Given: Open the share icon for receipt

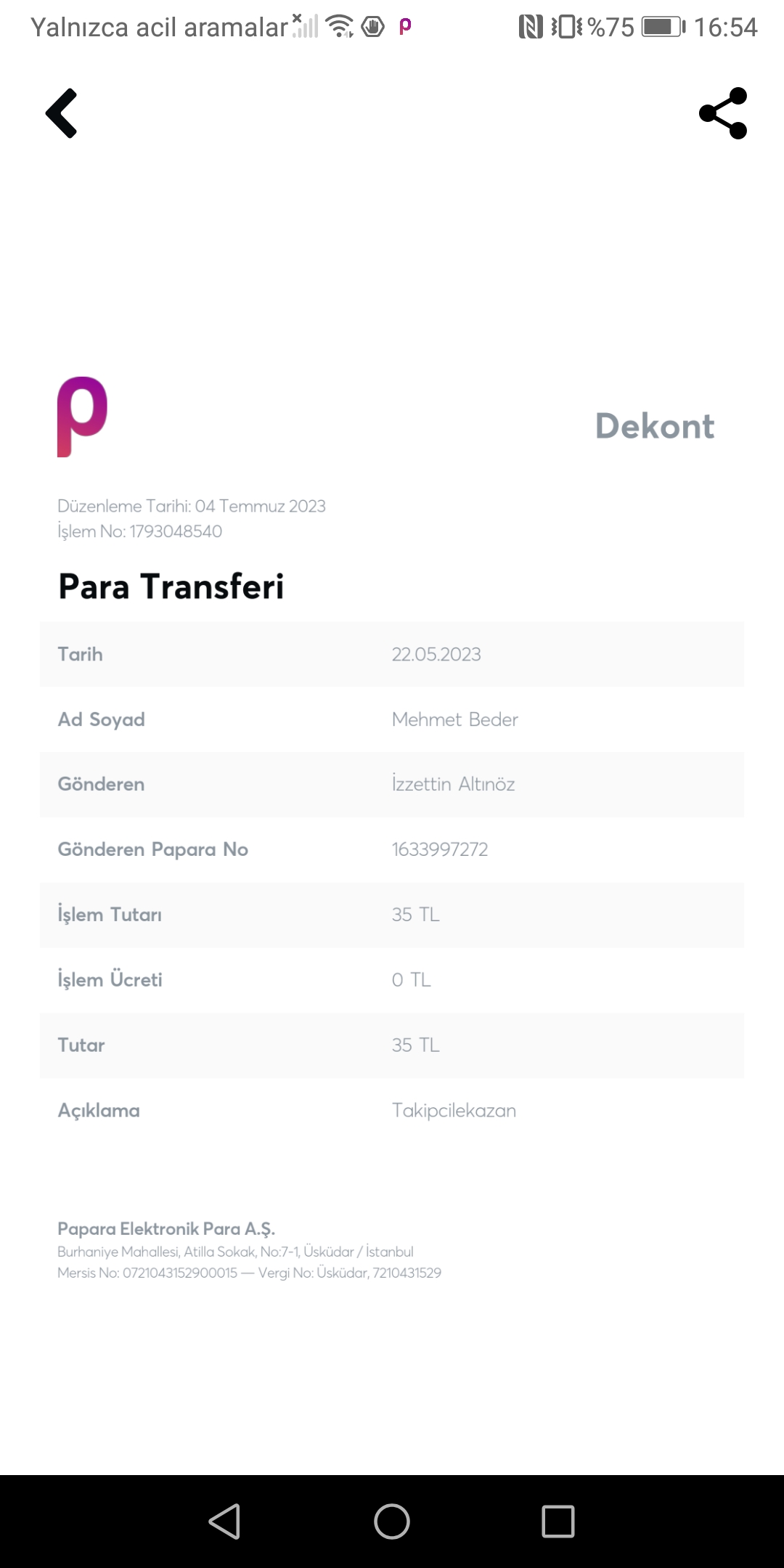Looking at the screenshot, I should coord(723,113).
